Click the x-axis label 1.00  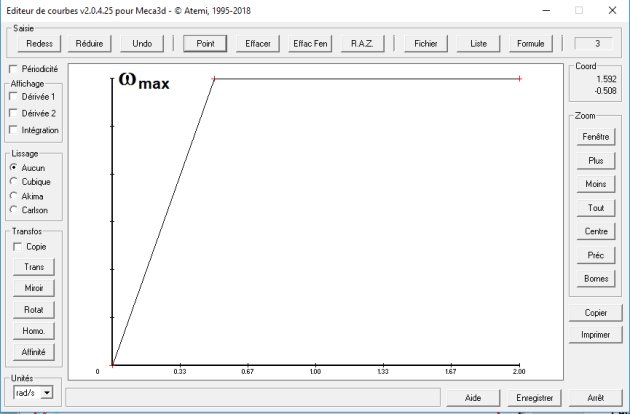pos(315,372)
